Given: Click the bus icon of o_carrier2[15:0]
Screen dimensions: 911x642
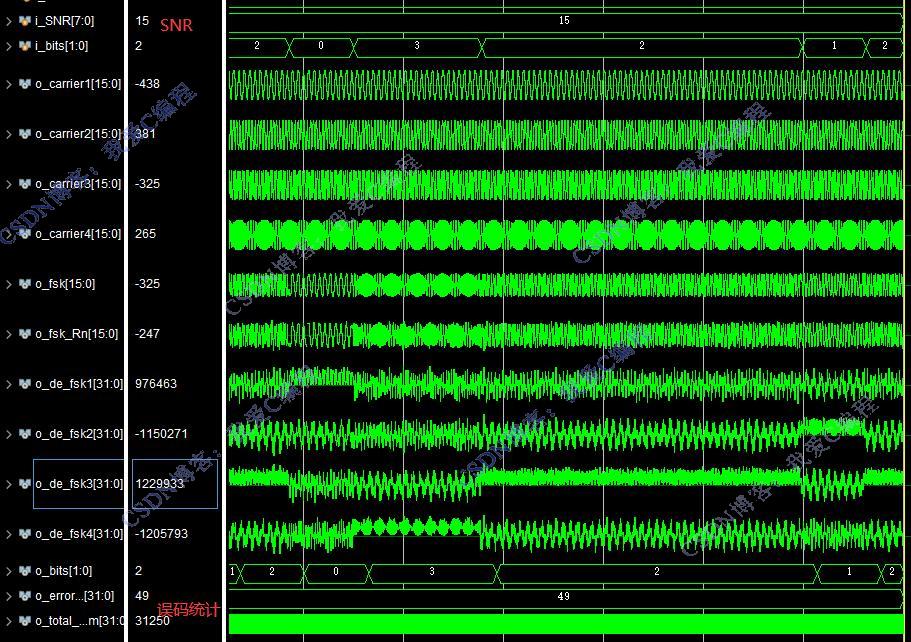Looking at the screenshot, I should click(x=24, y=134).
